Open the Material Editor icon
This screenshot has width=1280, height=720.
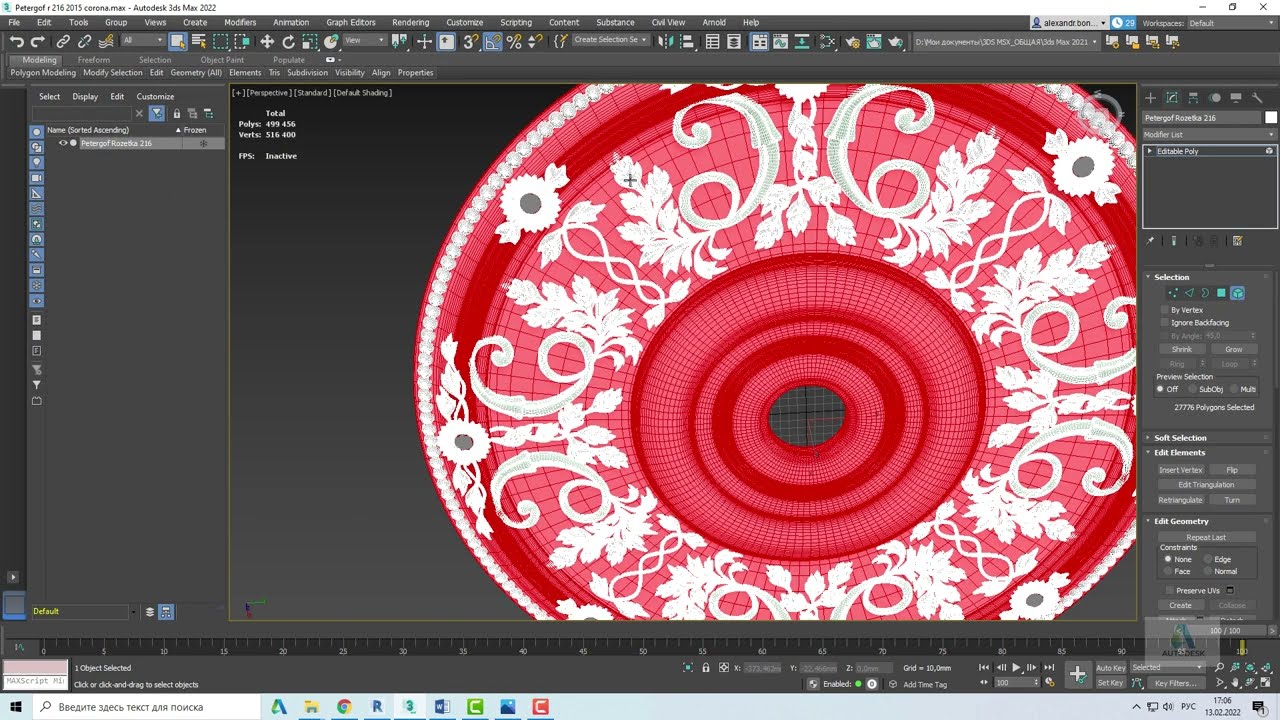click(x=827, y=41)
